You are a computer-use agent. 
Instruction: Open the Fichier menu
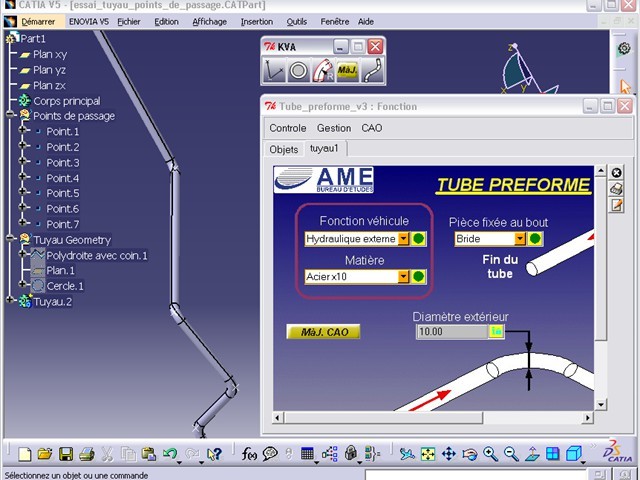(129, 22)
